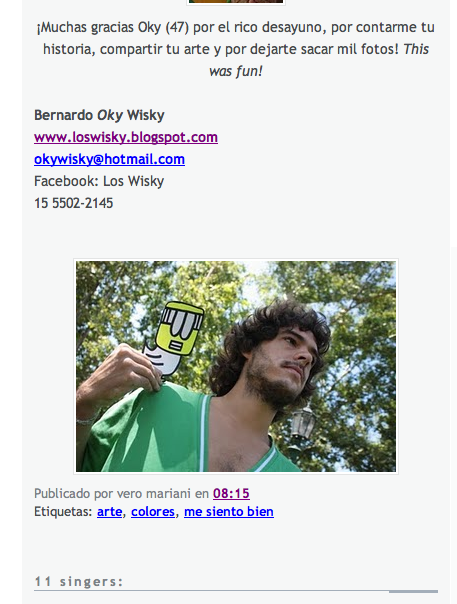Click the 11 singers comments heading
Screen dimensions: 457x604
coord(79,581)
